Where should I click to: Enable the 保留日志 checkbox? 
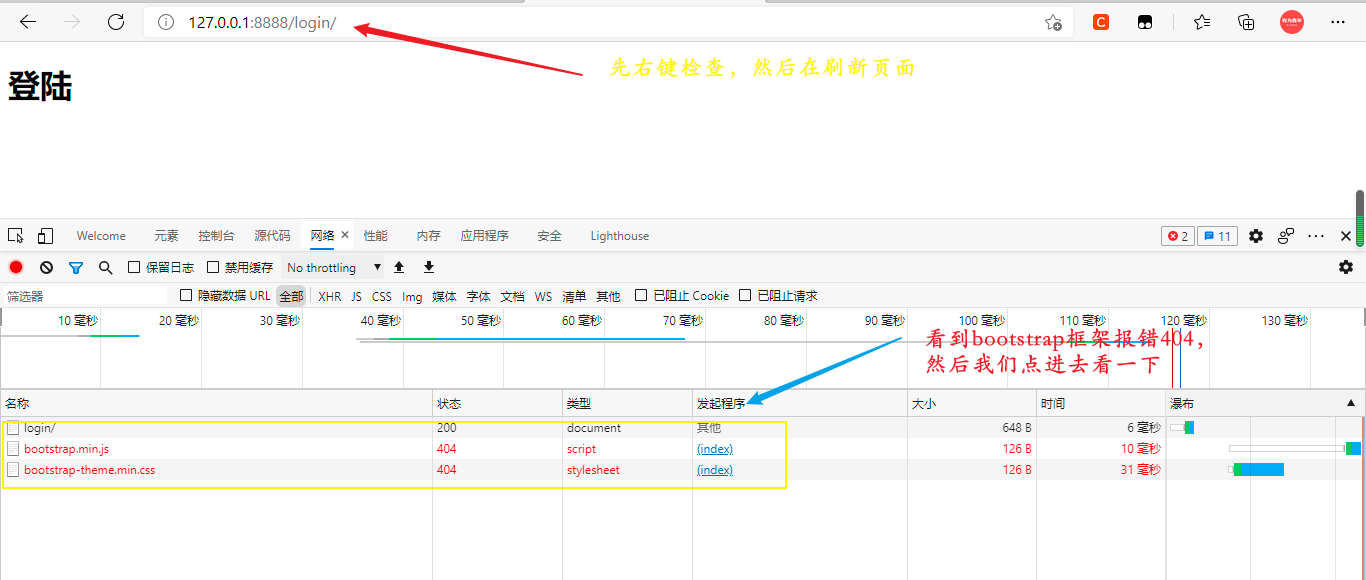134,267
